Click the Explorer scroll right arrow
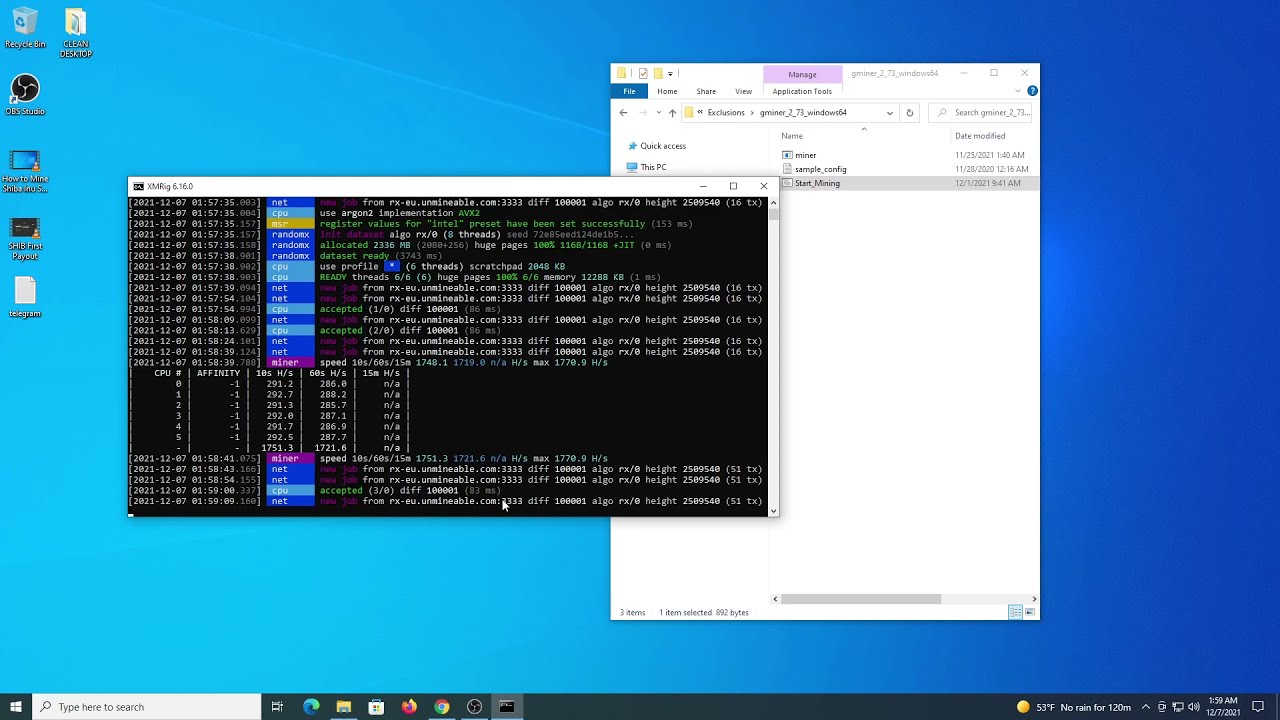The image size is (1280, 720). (x=1034, y=599)
